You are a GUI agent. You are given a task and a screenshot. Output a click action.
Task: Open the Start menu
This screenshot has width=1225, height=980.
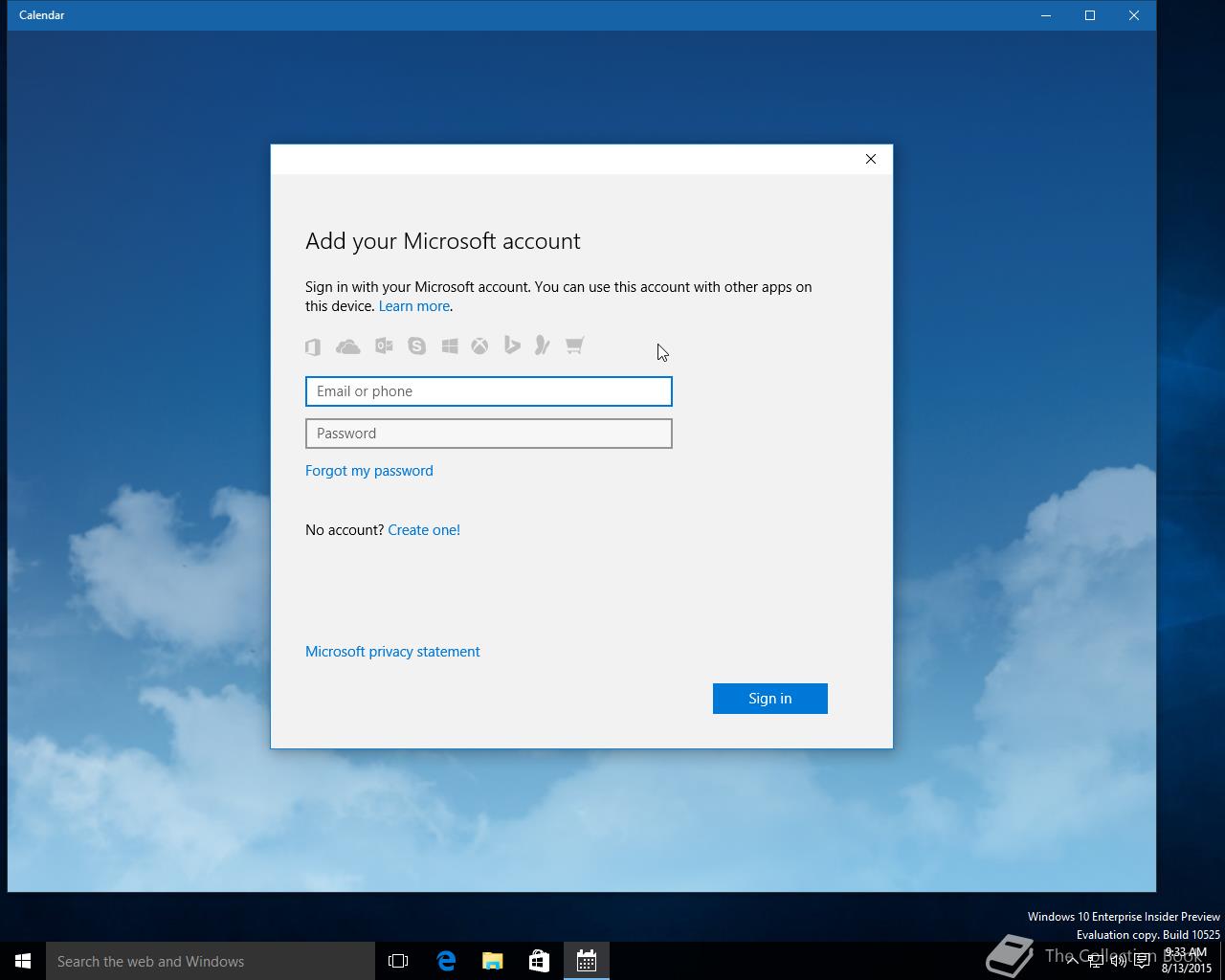point(23,961)
